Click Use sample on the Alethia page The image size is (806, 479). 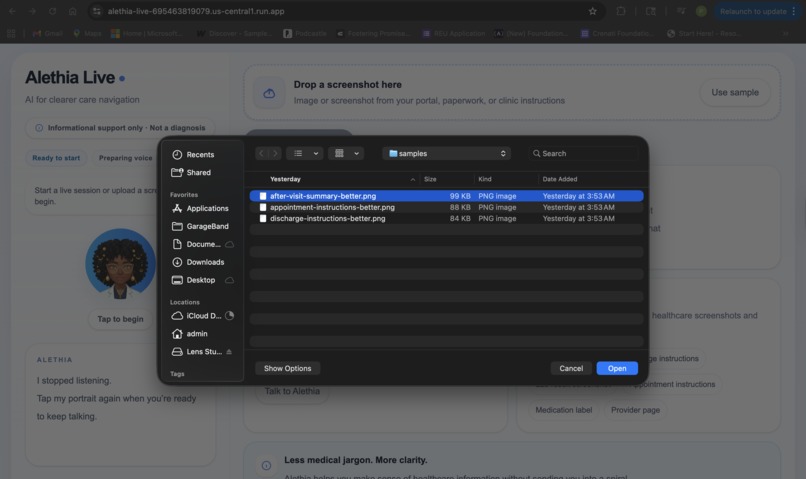(735, 93)
